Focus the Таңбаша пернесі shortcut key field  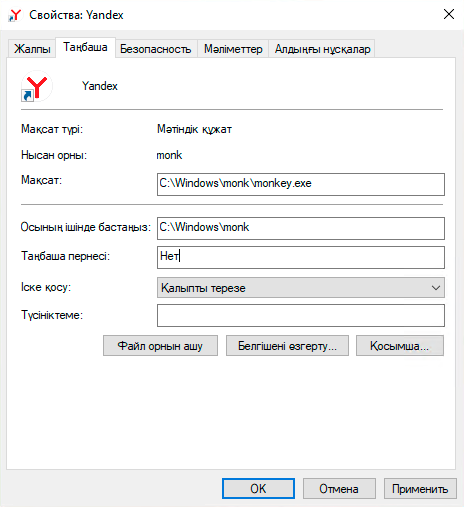coord(301,257)
